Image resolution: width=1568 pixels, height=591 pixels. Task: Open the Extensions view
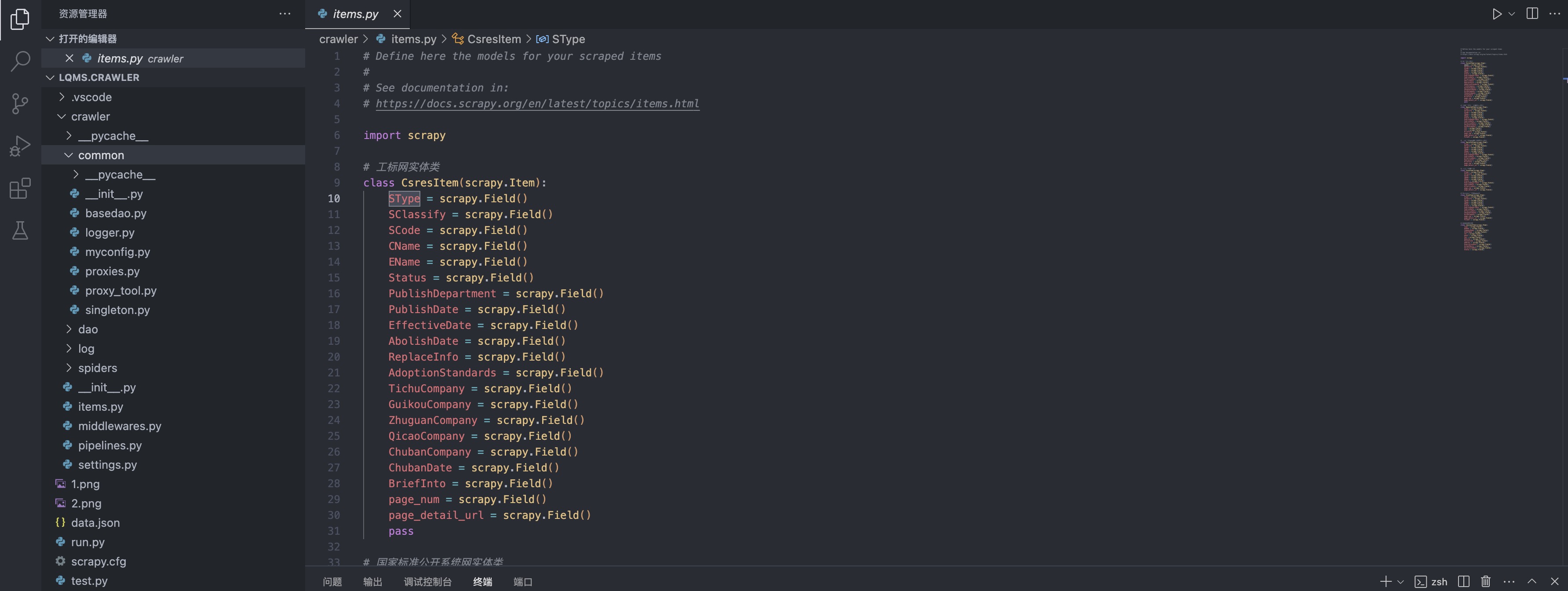click(x=20, y=188)
